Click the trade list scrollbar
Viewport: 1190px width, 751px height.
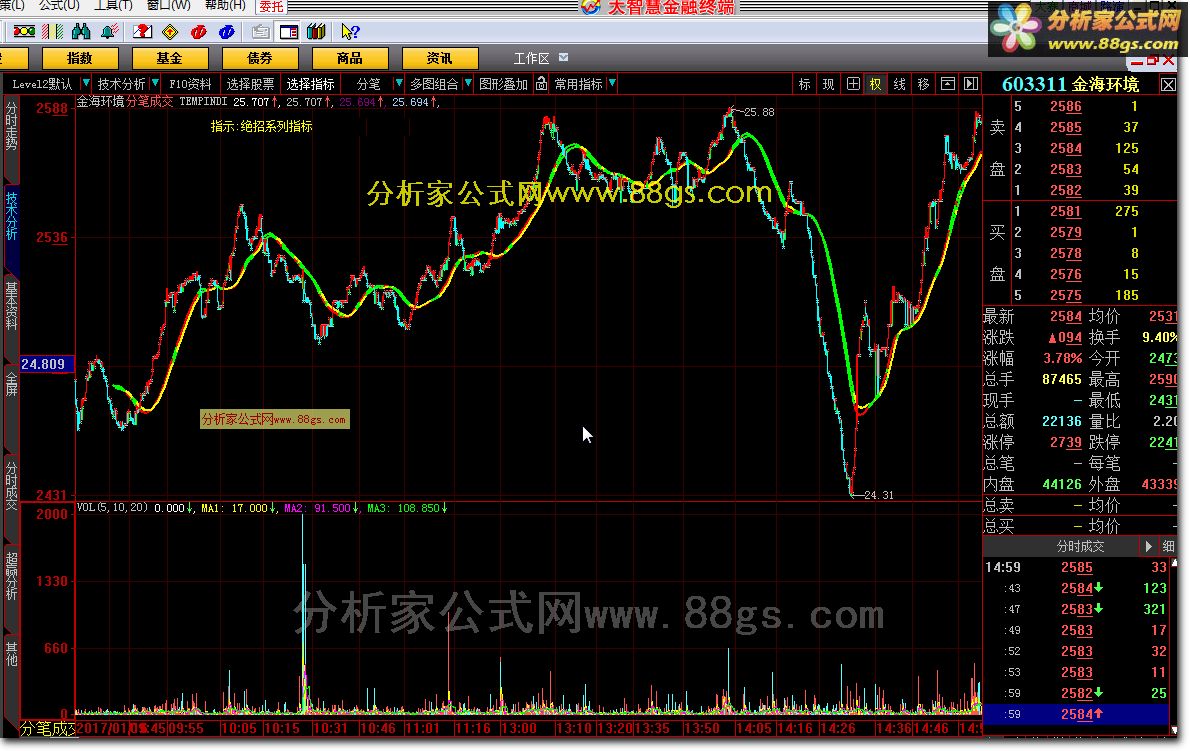coord(1174,645)
